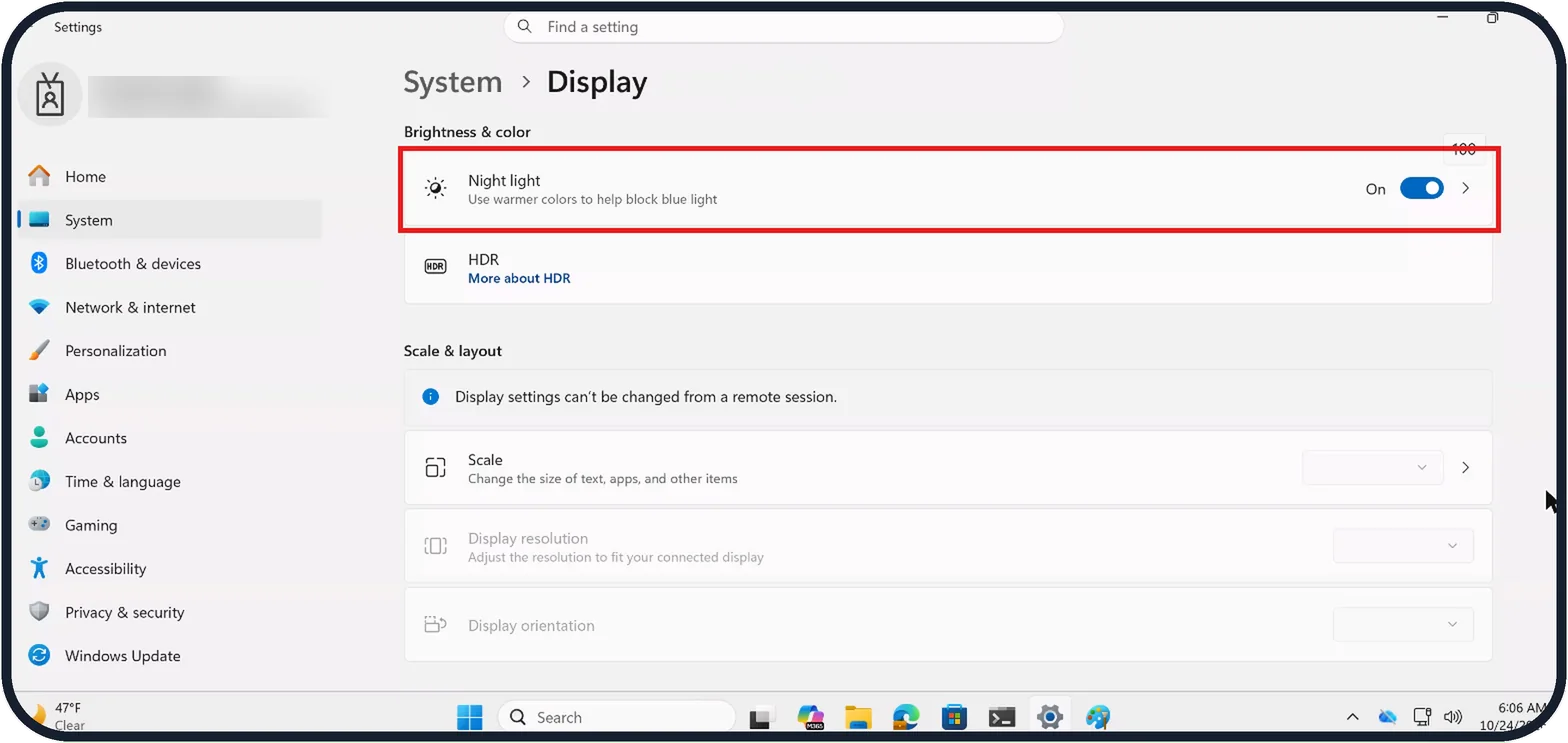This screenshot has height=743, width=1568.
Task: Click the Settings gear in the taskbar
Action: click(1049, 717)
